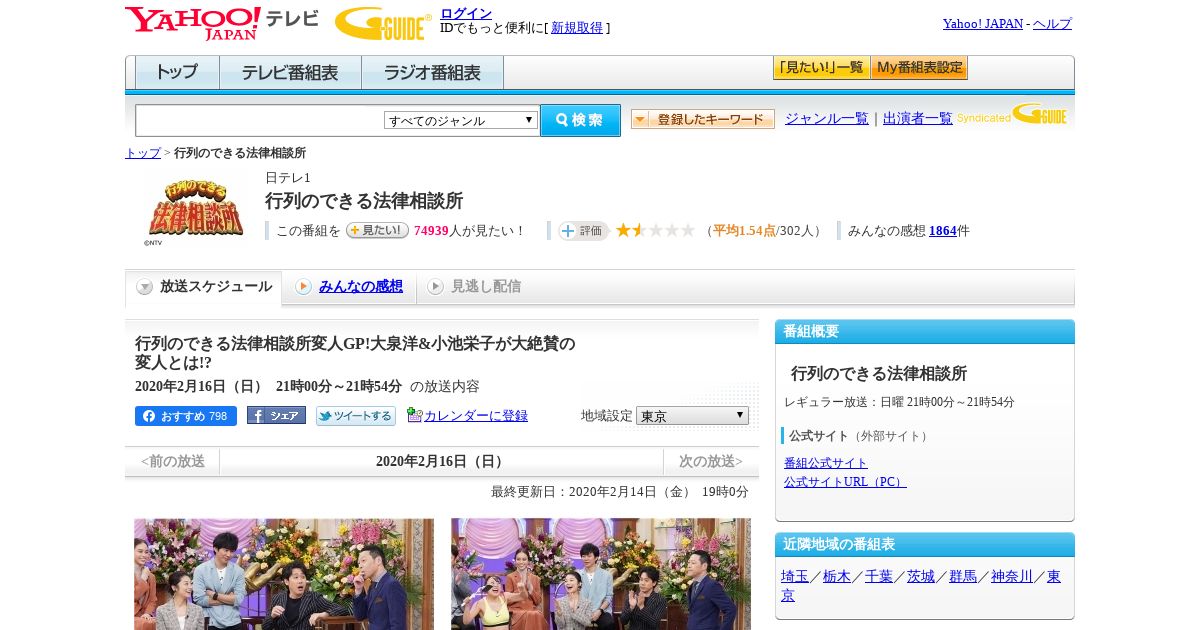Click the right broadcast scene photo
Screen dimensions: 1200x630
pos(601,574)
